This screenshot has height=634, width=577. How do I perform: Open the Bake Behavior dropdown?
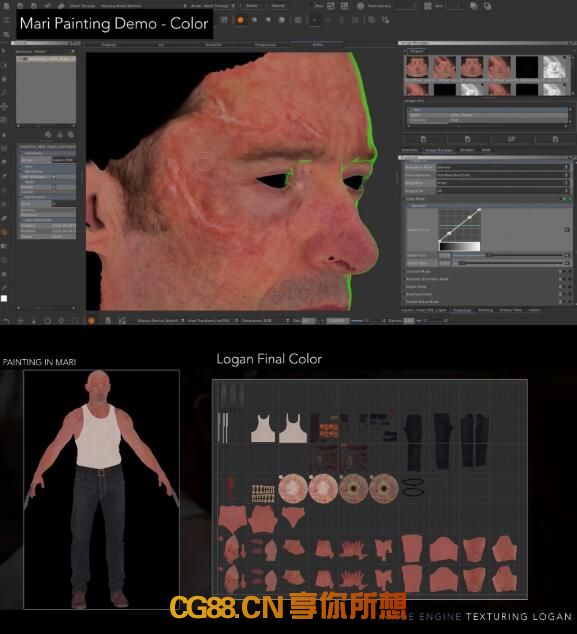tap(502, 175)
